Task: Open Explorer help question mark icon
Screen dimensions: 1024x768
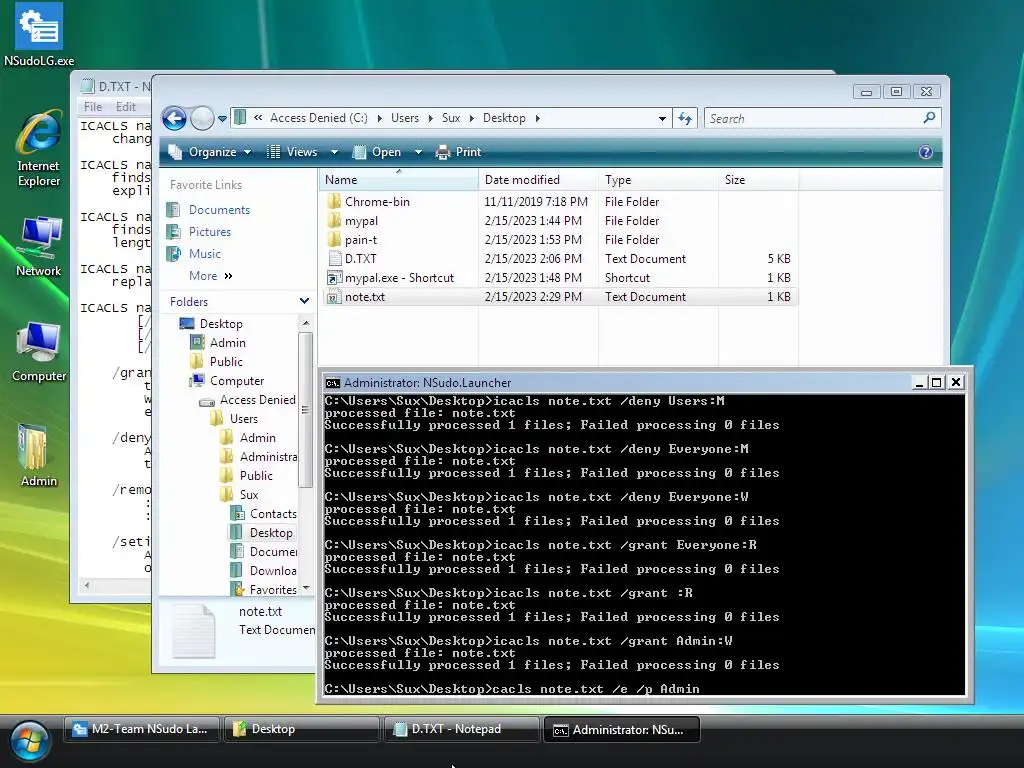Action: (x=925, y=152)
